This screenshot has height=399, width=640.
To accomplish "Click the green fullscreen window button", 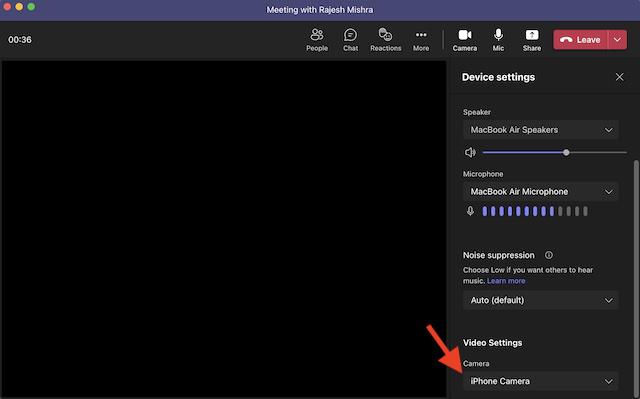I will tap(31, 7).
